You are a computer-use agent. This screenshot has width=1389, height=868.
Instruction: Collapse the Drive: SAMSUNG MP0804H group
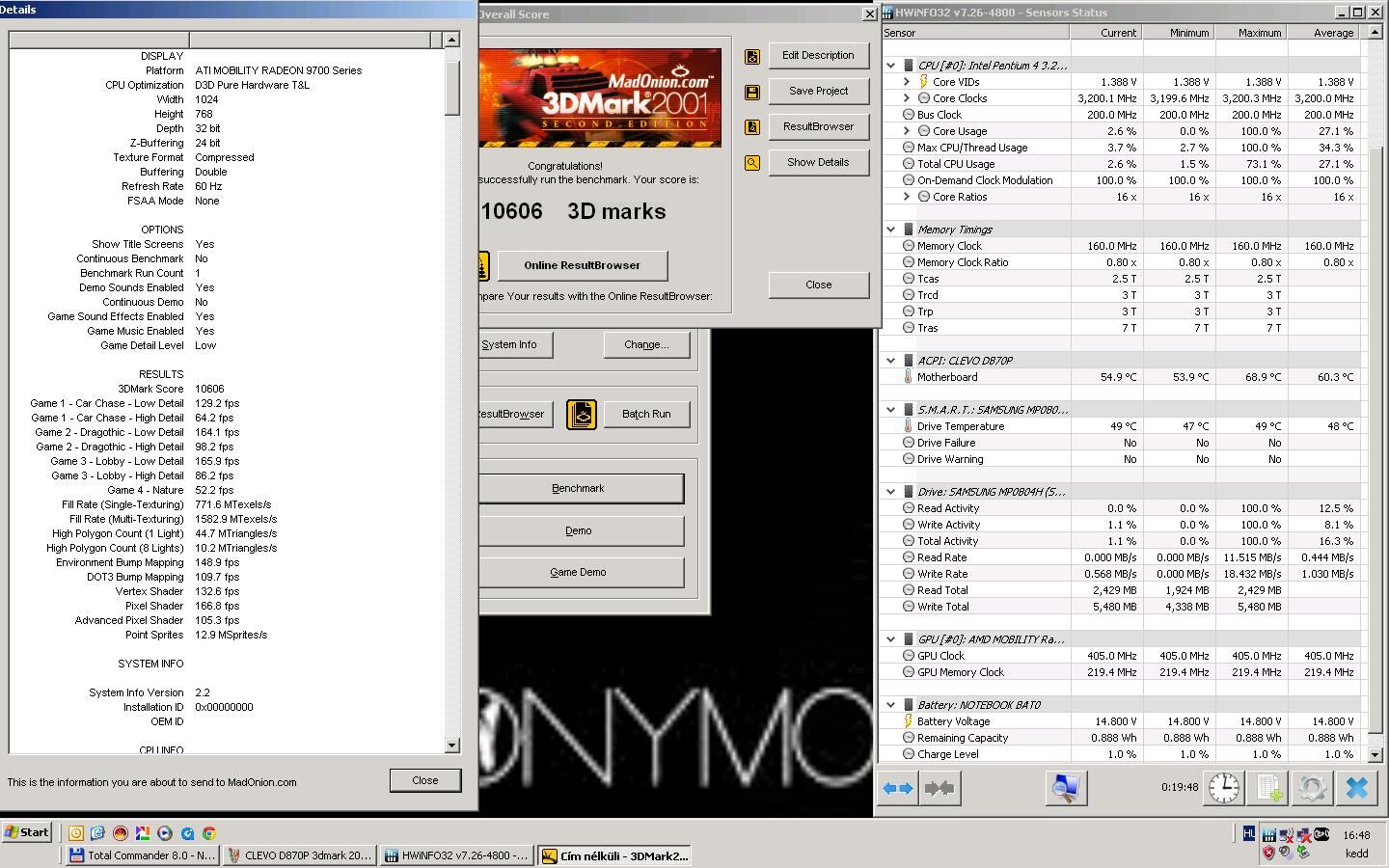pyautogui.click(x=891, y=492)
